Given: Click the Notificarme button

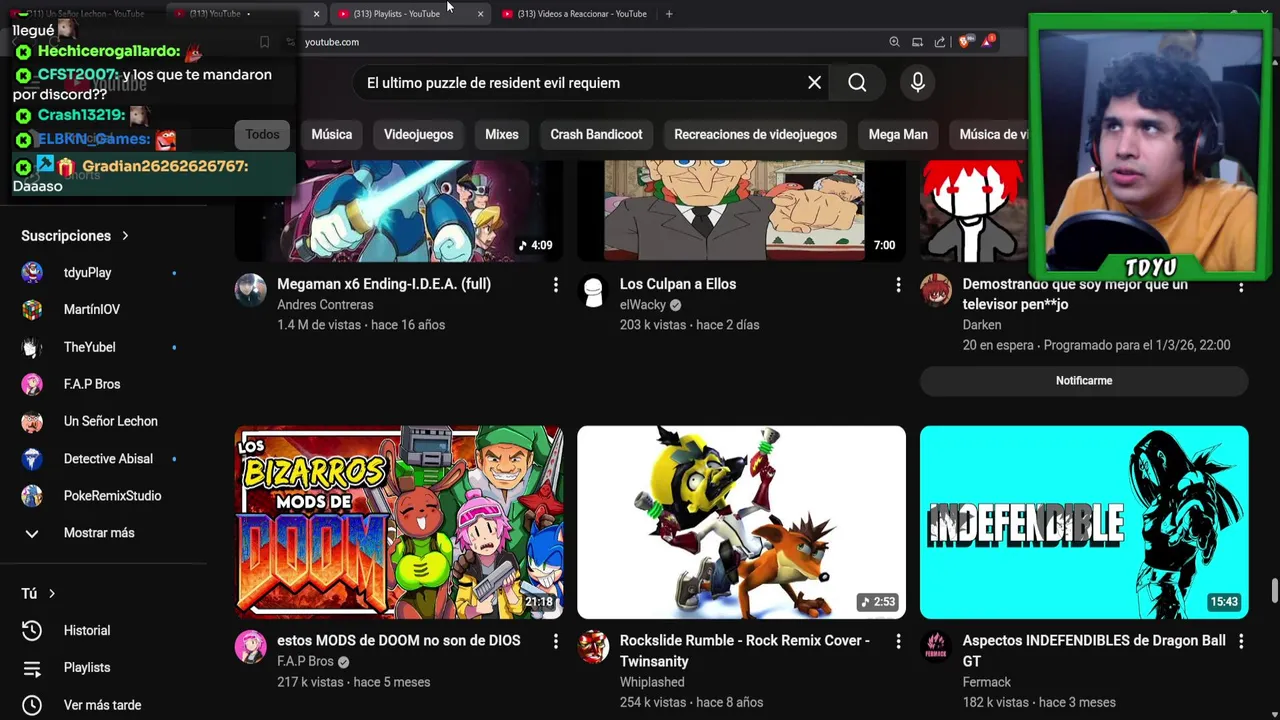Looking at the screenshot, I should point(1084,381).
